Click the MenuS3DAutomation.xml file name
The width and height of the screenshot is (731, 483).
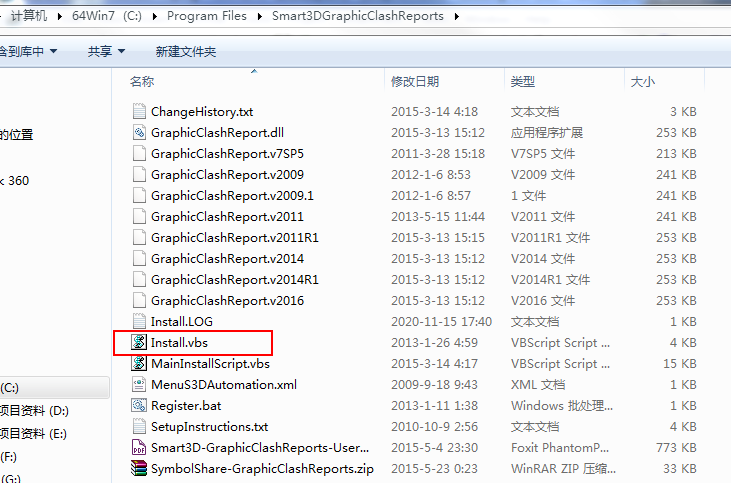(224, 385)
